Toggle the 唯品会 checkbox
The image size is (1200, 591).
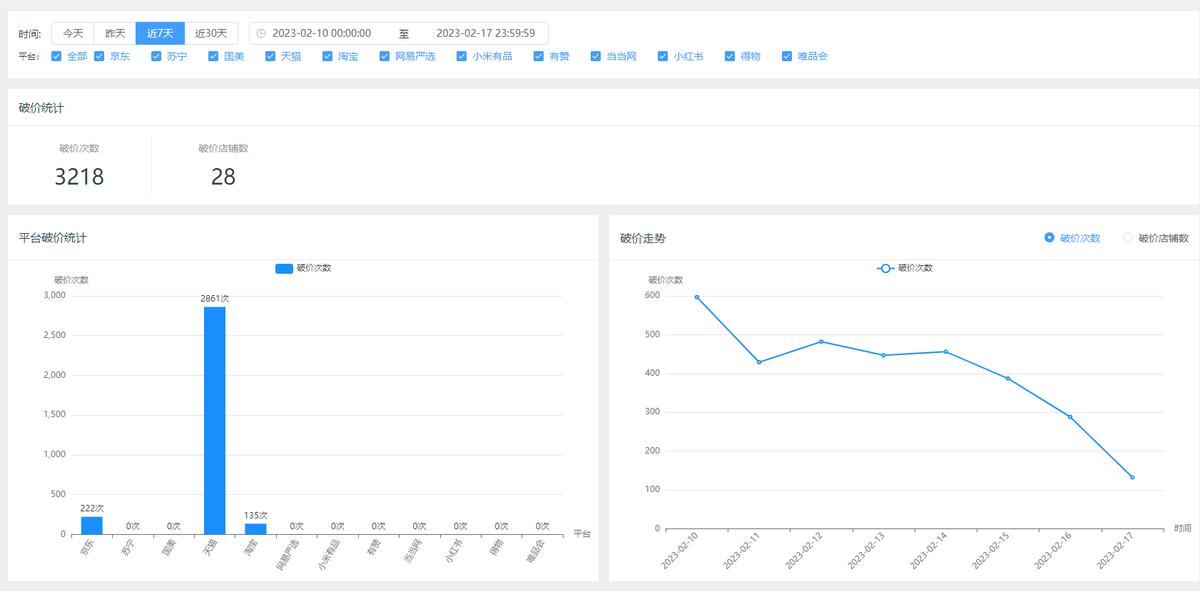787,56
